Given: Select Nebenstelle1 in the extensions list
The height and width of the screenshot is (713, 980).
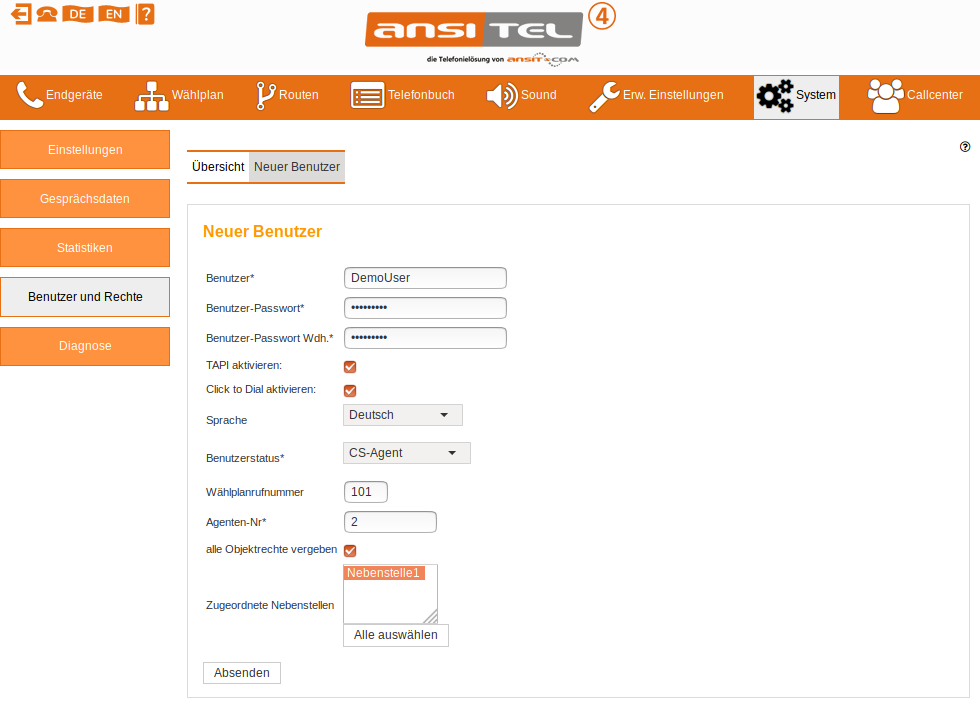Looking at the screenshot, I should 383,573.
